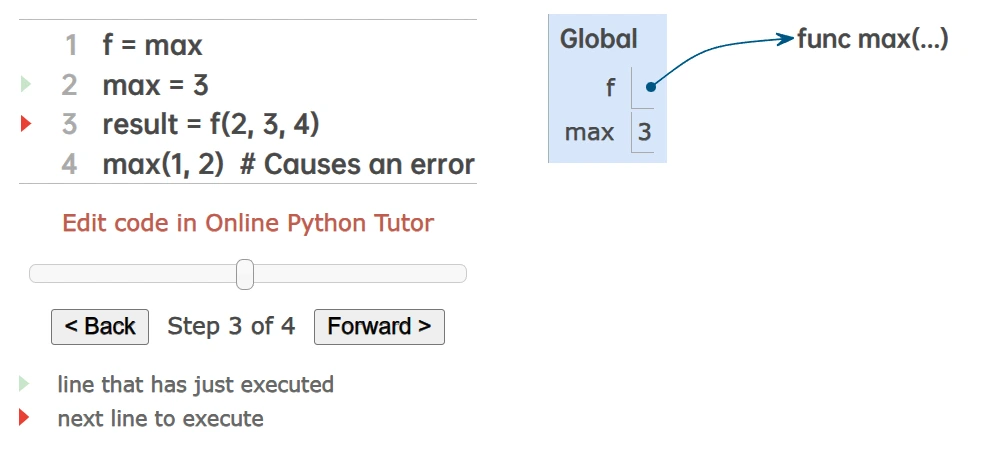
Task: Open the Edit code in Online Python Tutor link
Action: click(248, 223)
